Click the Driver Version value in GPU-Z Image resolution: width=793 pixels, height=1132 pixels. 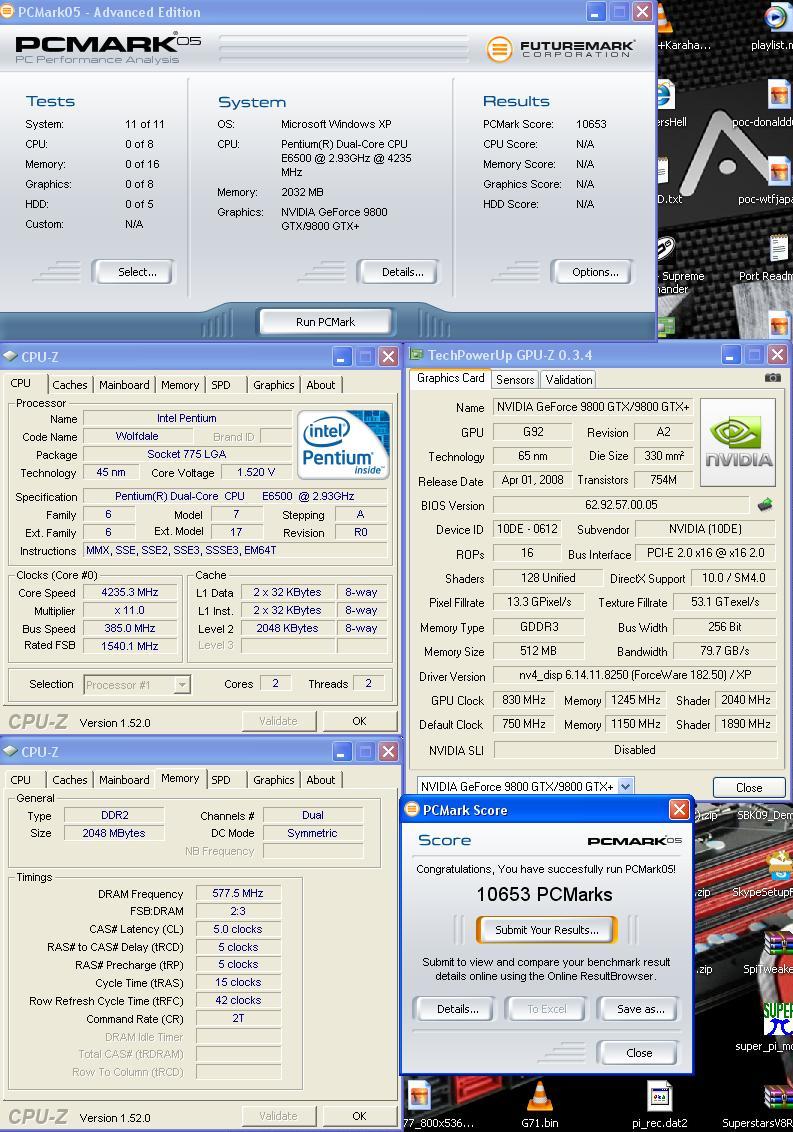point(635,676)
